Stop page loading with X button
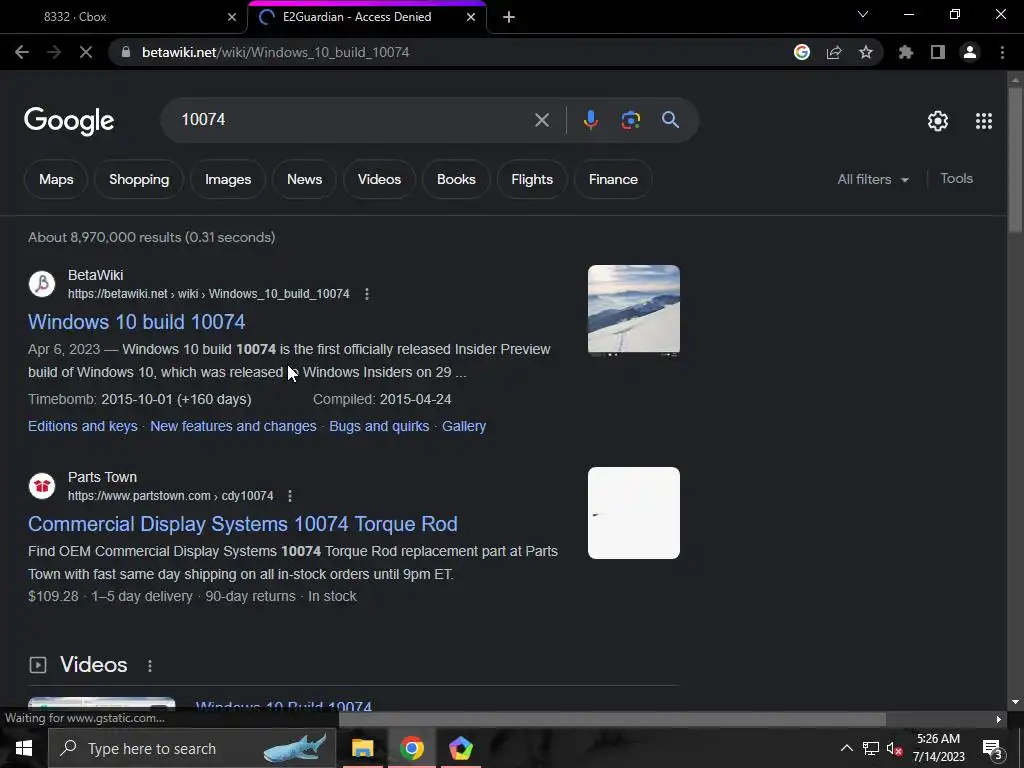The image size is (1024, 768). coord(86,52)
